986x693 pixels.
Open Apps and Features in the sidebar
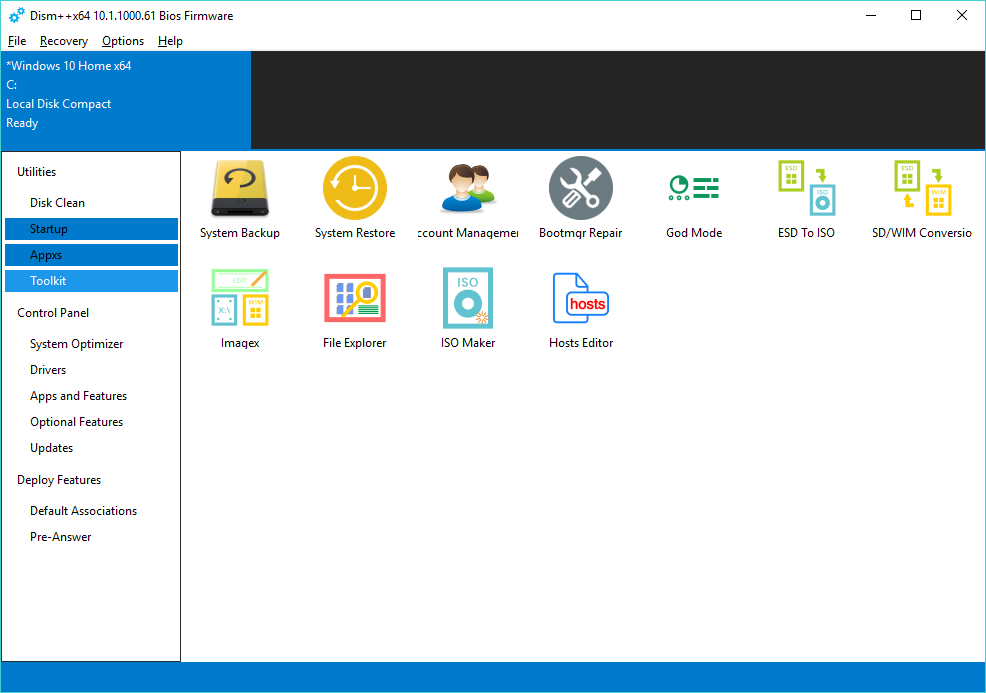91,396
